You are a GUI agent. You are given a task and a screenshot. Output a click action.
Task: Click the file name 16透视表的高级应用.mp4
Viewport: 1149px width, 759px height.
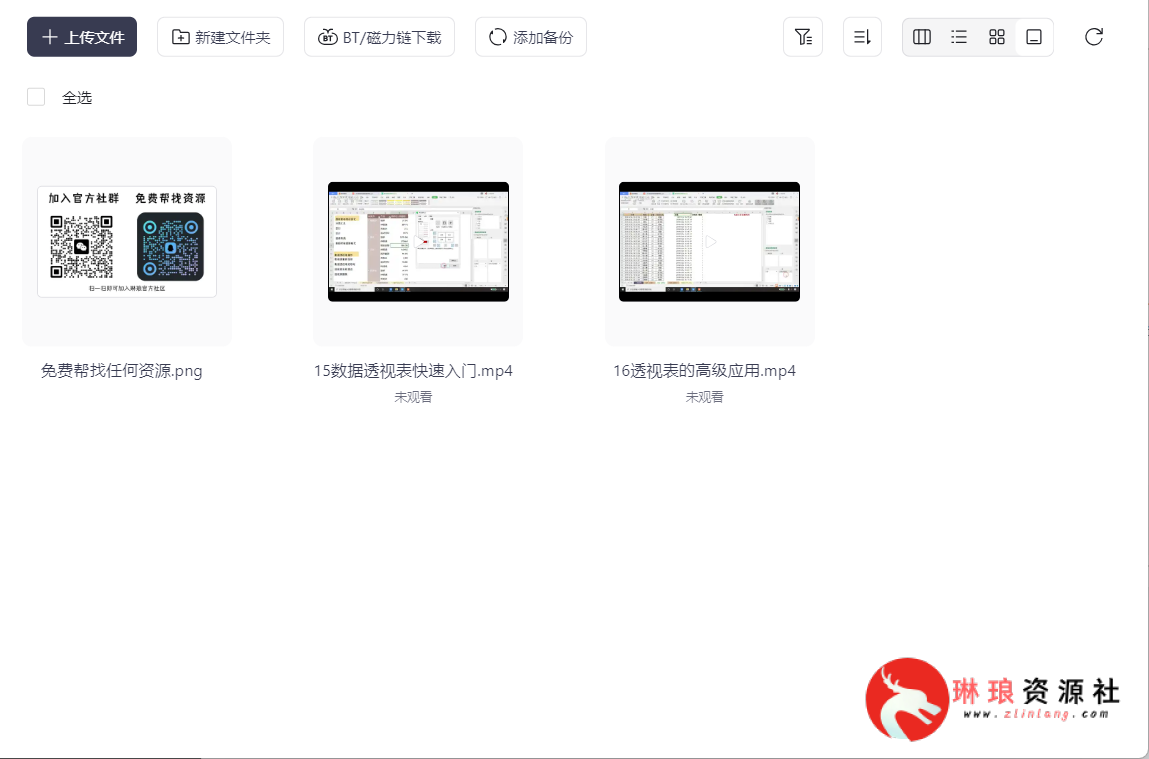(x=705, y=371)
